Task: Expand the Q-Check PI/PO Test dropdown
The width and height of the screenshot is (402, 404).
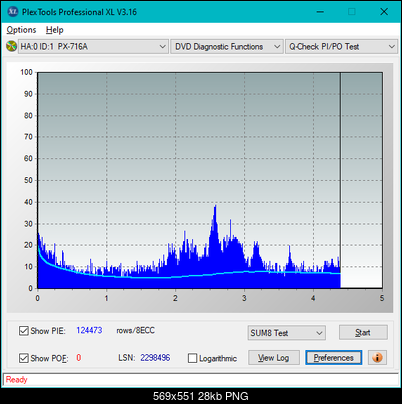Action: click(342, 46)
